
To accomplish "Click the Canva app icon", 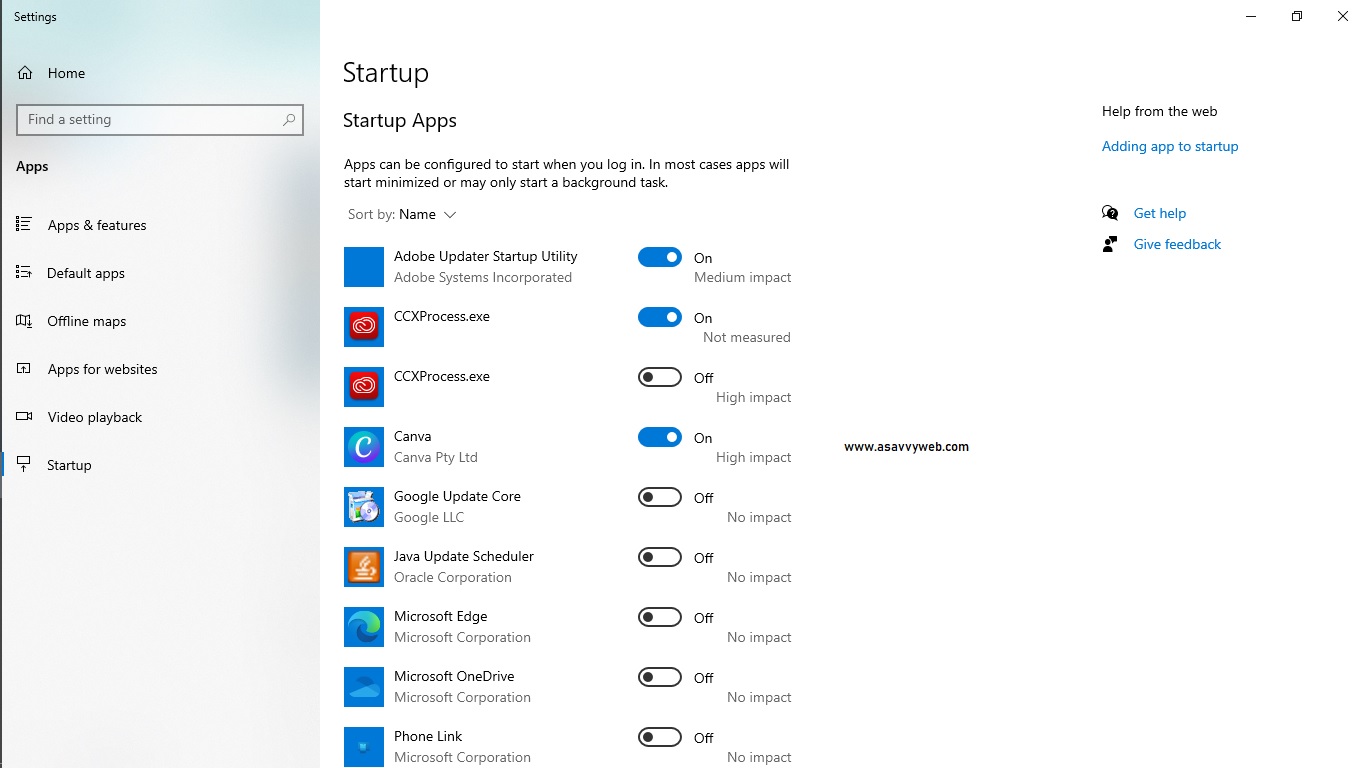I will 364,447.
